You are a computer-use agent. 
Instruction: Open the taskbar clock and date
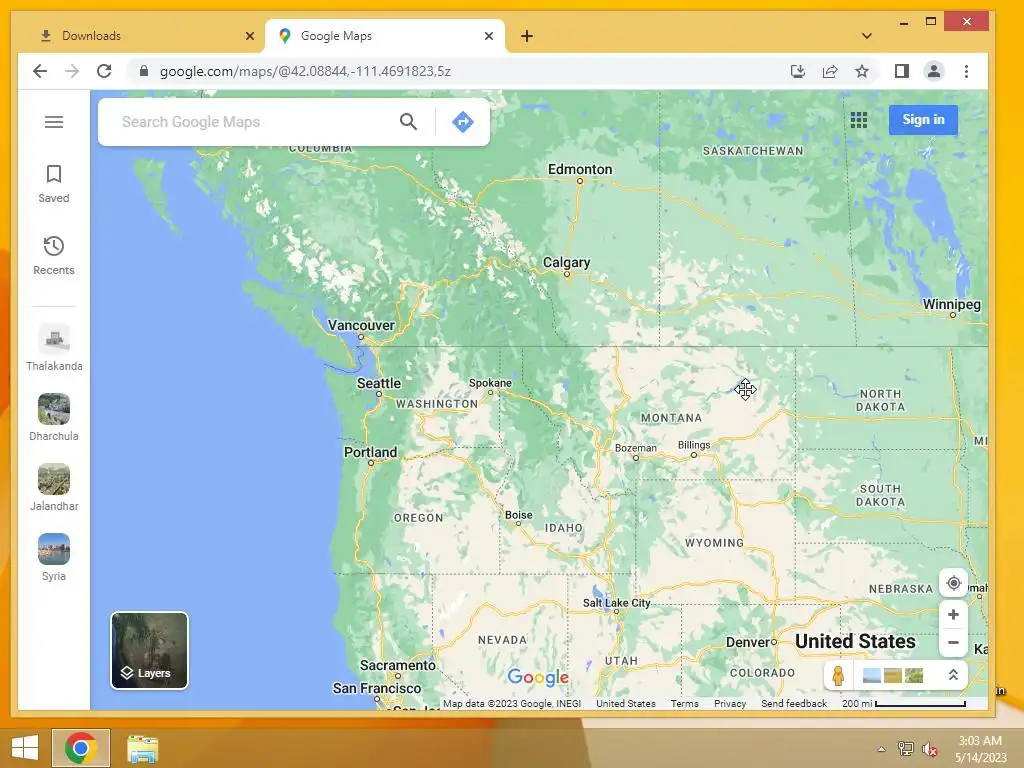pyautogui.click(x=980, y=749)
